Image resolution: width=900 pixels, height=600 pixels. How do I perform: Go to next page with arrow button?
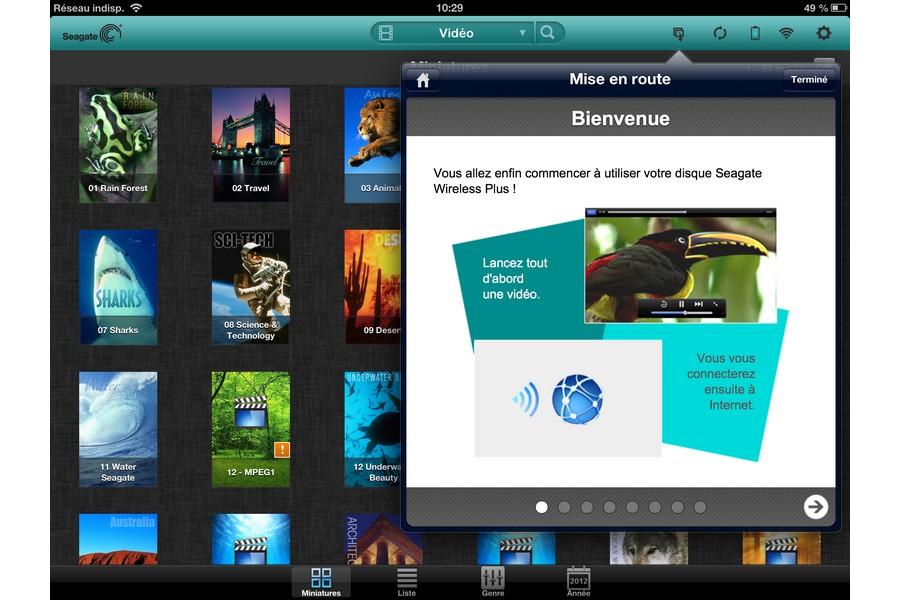tap(816, 507)
